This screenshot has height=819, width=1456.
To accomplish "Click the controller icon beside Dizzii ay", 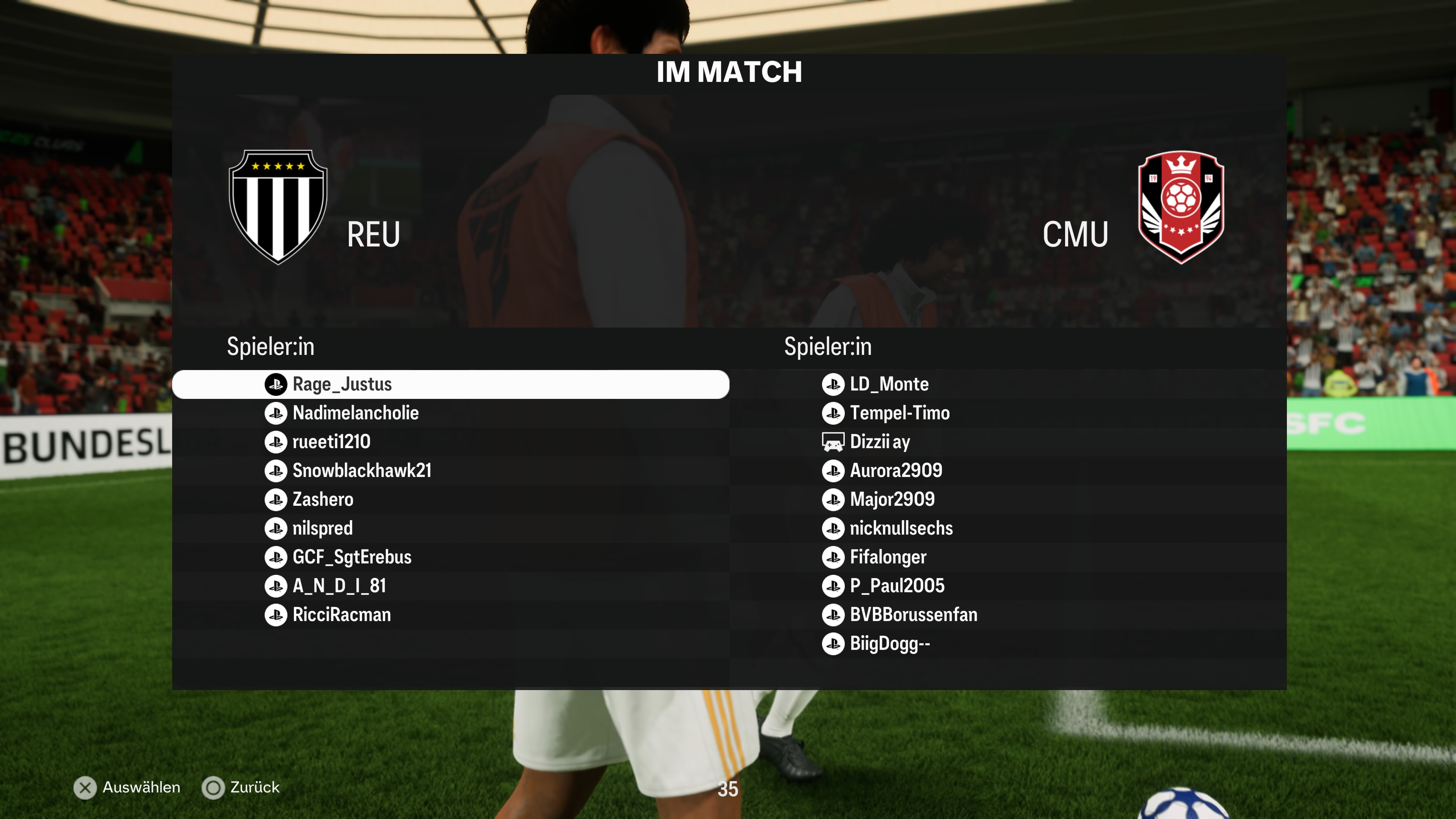I will click(833, 442).
